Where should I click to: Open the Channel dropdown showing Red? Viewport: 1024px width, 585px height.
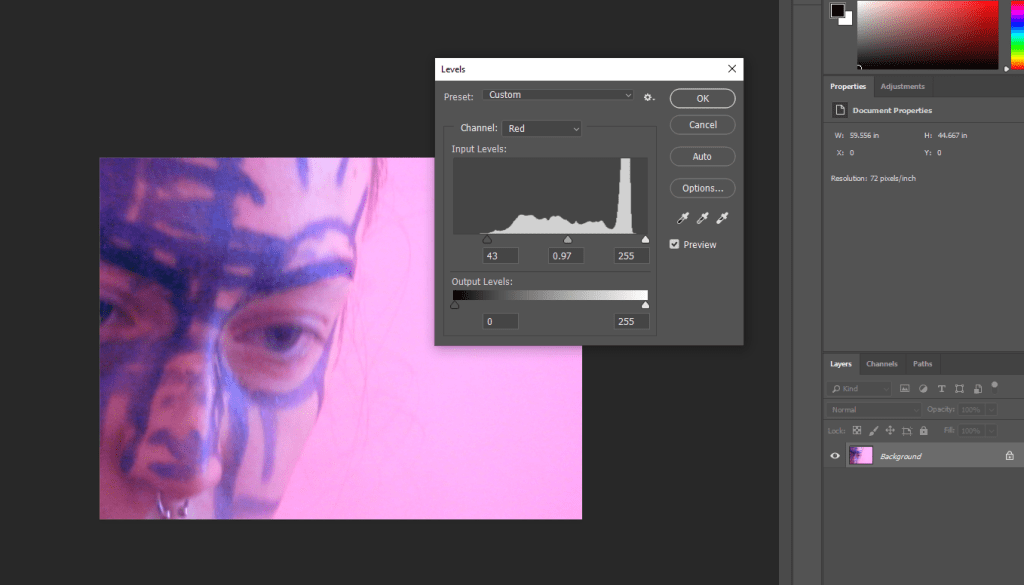coord(542,128)
